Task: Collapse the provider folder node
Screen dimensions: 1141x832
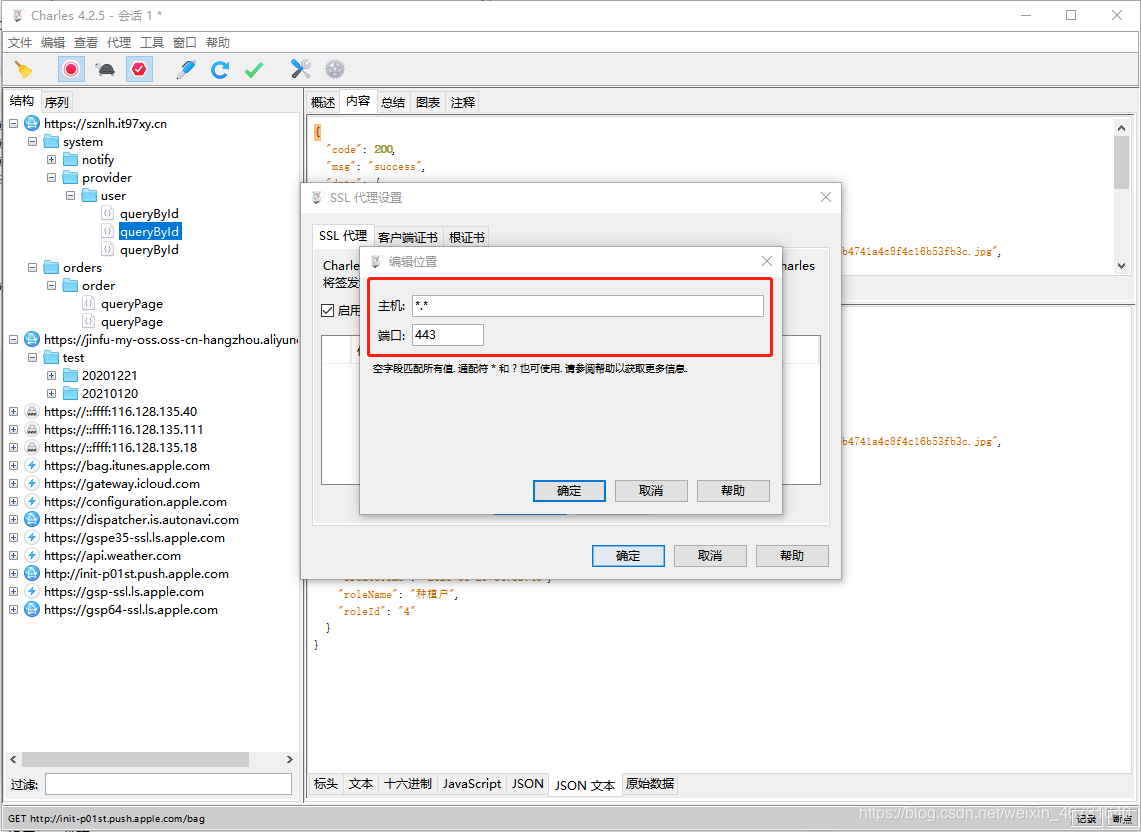Action: coord(51,178)
